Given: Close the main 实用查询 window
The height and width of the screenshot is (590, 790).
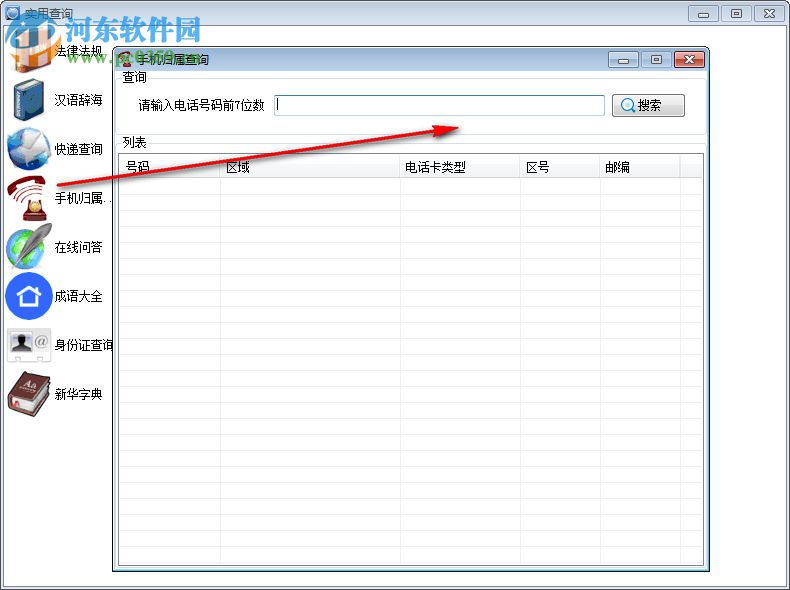Looking at the screenshot, I should point(769,14).
